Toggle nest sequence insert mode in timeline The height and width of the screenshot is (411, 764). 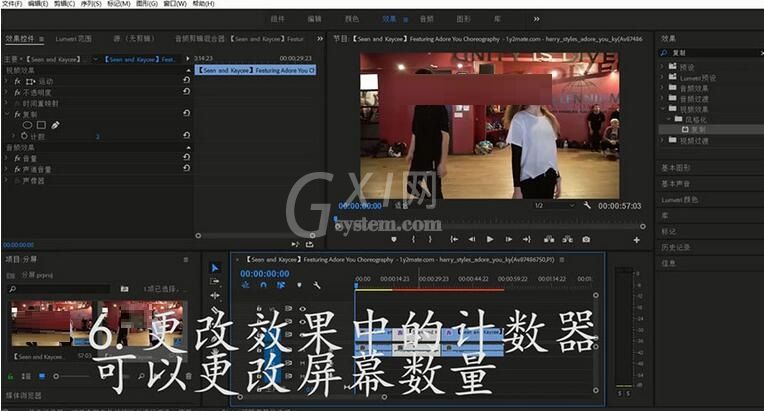(x=245, y=285)
